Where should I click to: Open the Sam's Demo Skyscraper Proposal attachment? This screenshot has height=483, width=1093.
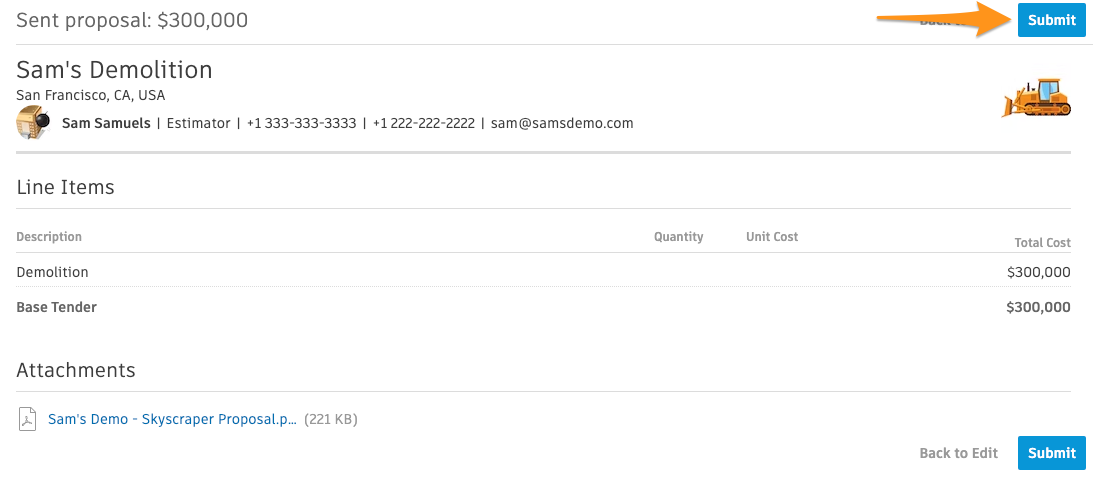(x=172, y=420)
